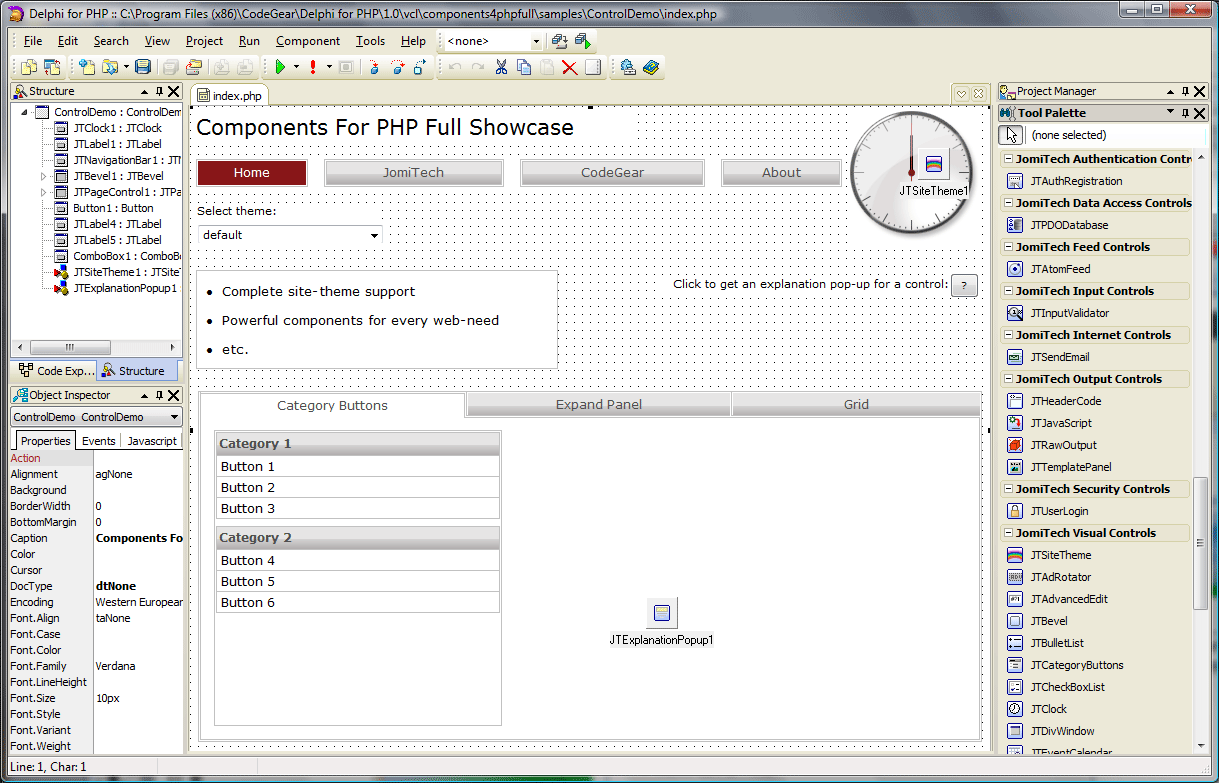
Task: Click the Tool Palette vertical scrollbar
Action: click(1201, 544)
